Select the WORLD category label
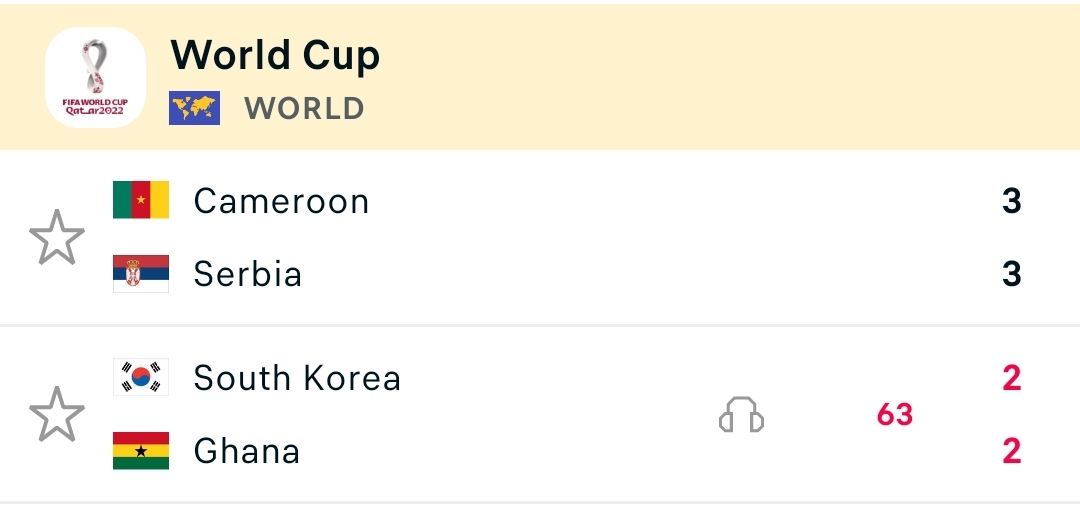1080x512 pixels. point(304,108)
